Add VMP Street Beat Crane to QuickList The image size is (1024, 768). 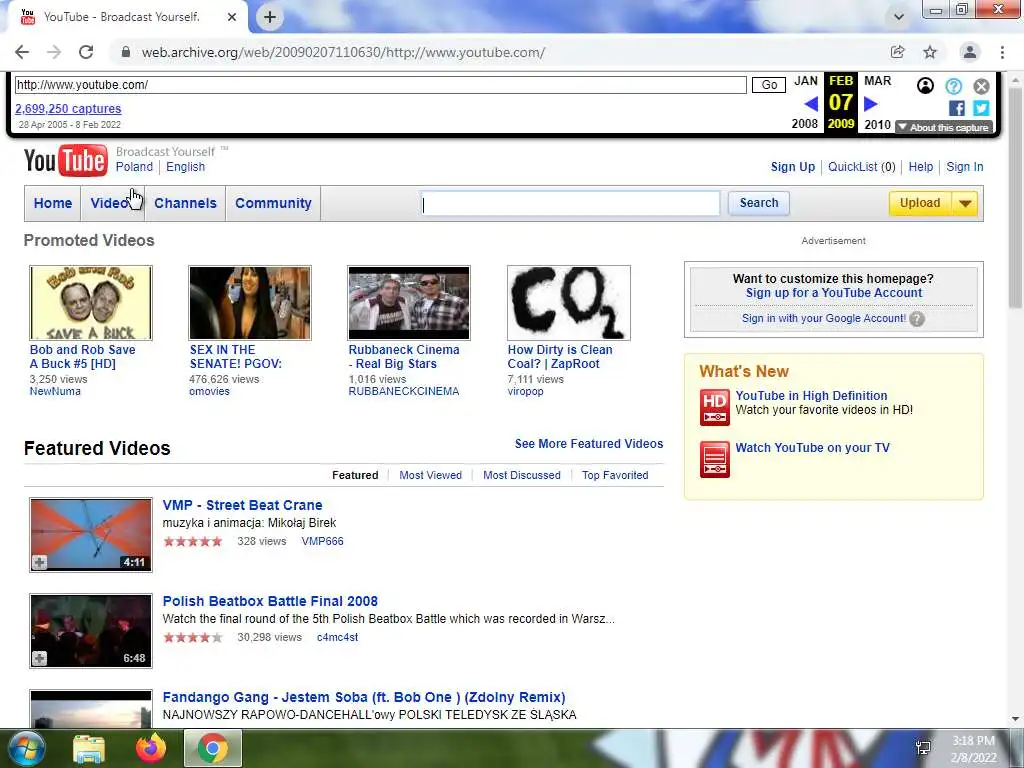coord(39,562)
